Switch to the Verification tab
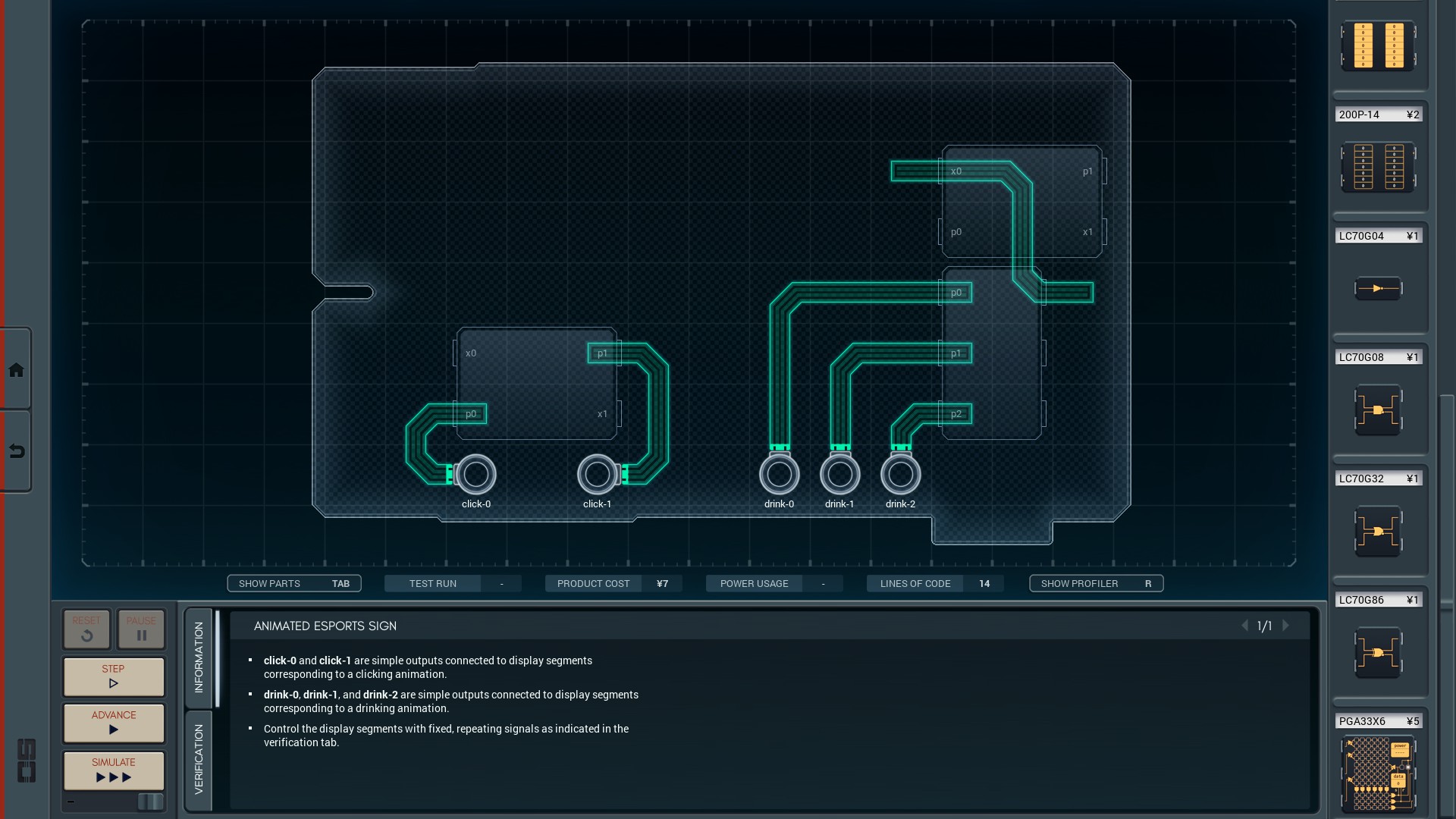Image resolution: width=1456 pixels, height=819 pixels. click(199, 759)
